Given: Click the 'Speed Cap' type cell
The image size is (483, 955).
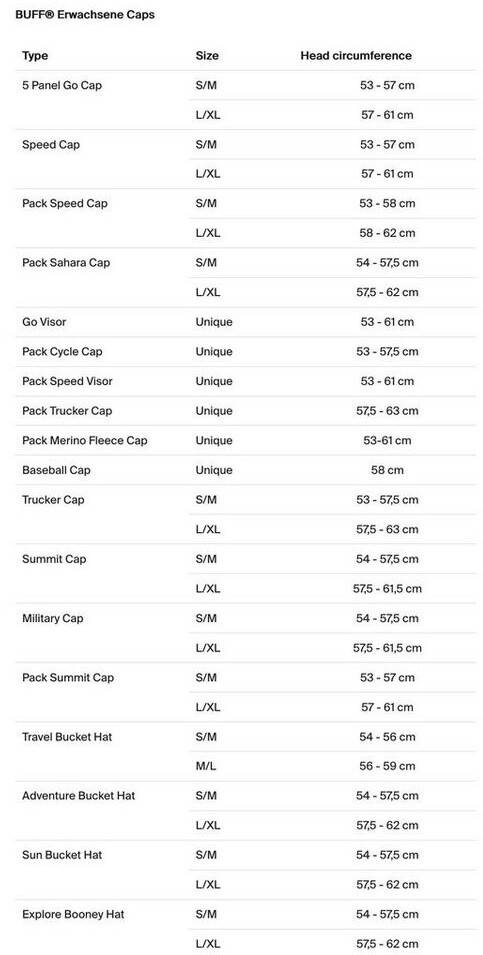Looking at the screenshot, I should pos(51,145).
